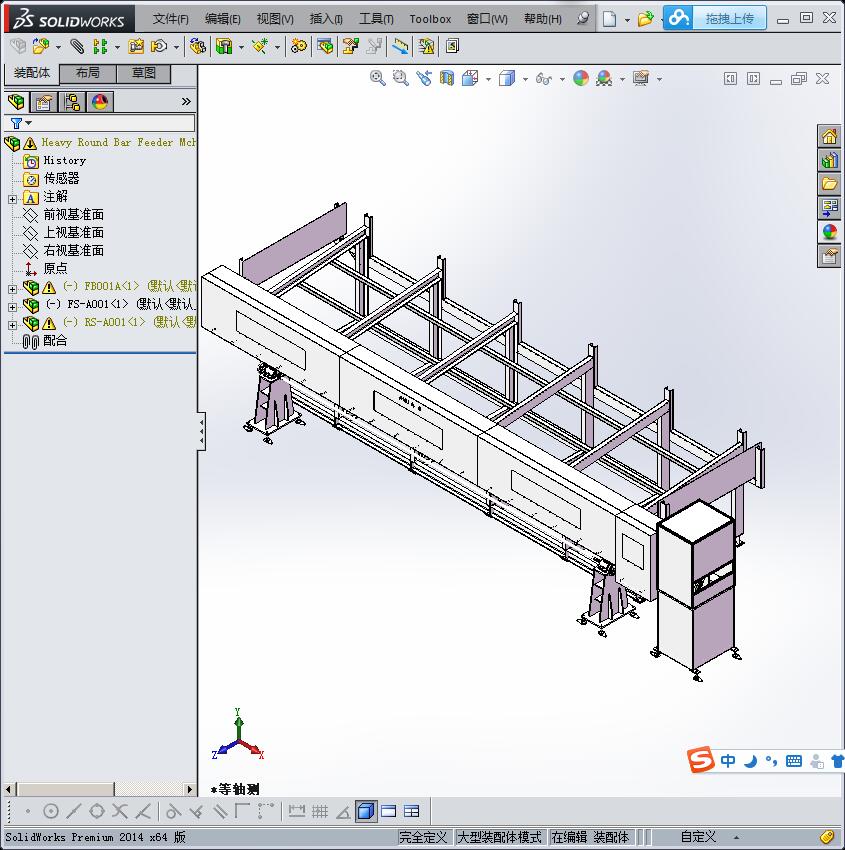The image size is (845, 850).
Task: Toggle tangent snap icon
Action: pos(173,811)
